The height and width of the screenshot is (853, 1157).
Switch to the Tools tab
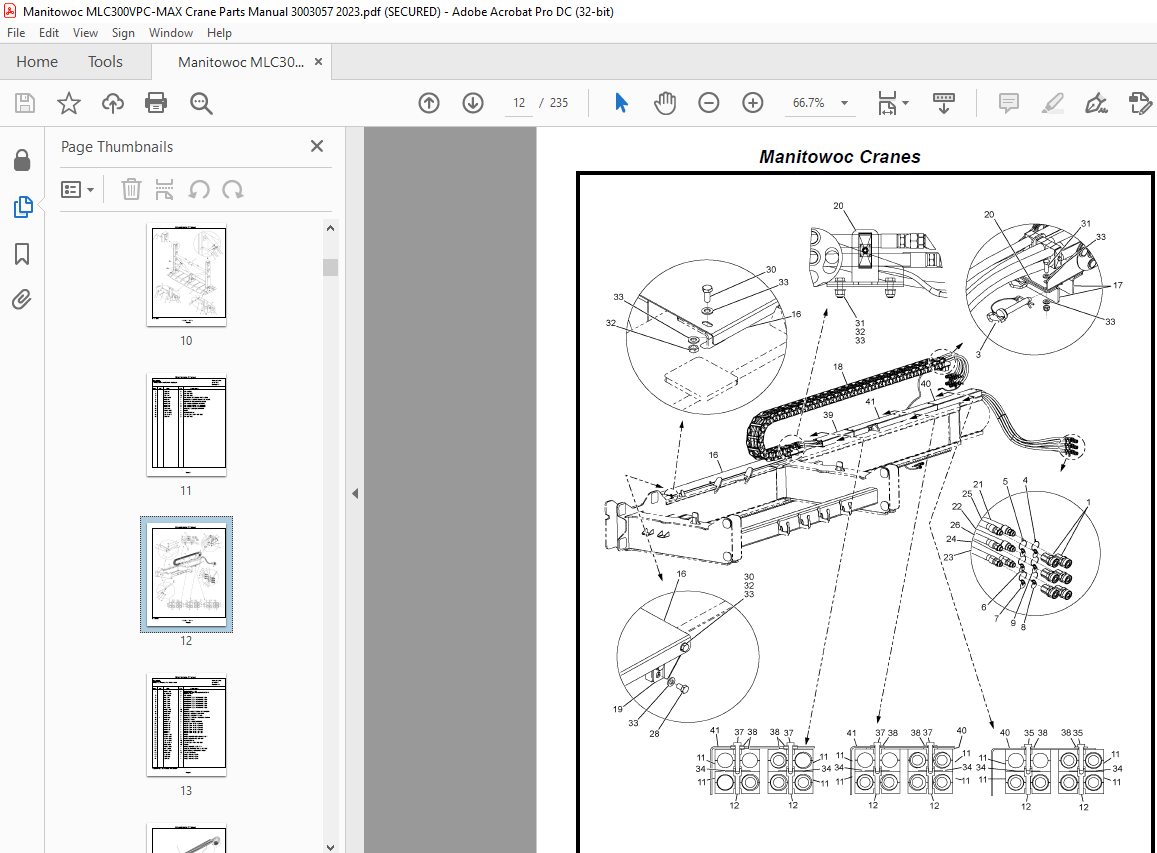[105, 62]
